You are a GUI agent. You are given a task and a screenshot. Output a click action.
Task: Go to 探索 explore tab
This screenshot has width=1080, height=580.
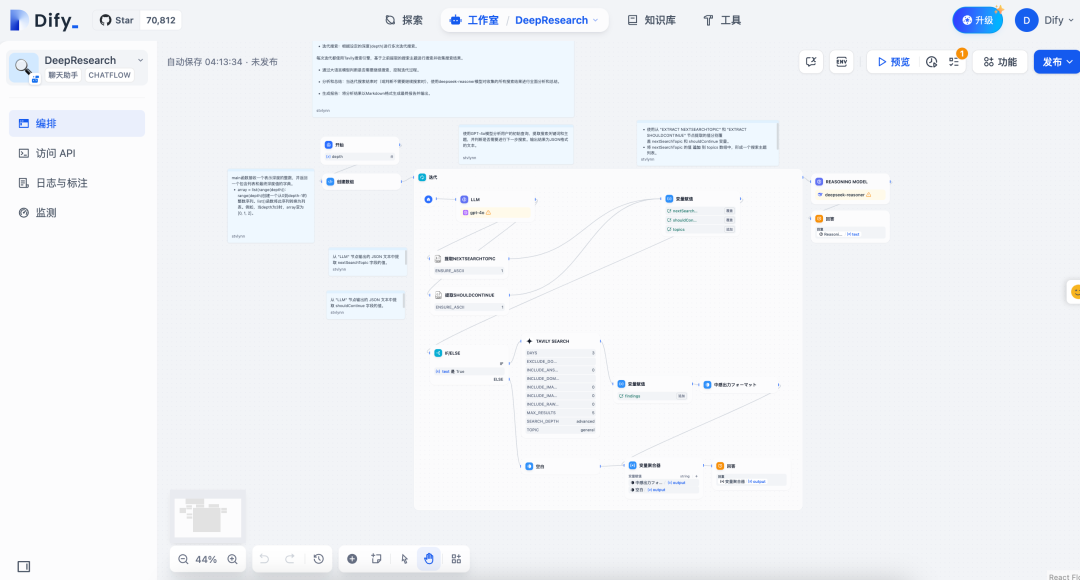point(404,20)
